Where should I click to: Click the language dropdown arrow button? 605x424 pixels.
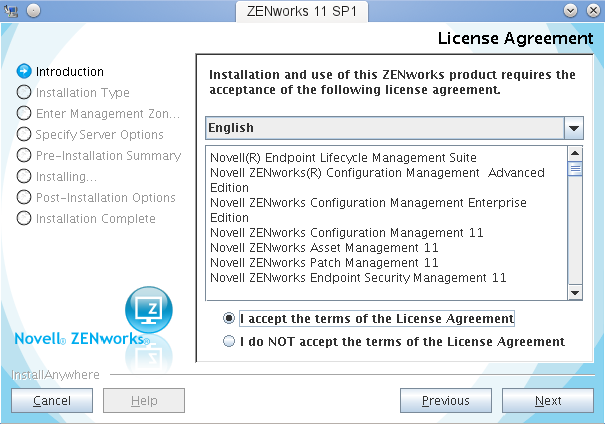click(574, 128)
